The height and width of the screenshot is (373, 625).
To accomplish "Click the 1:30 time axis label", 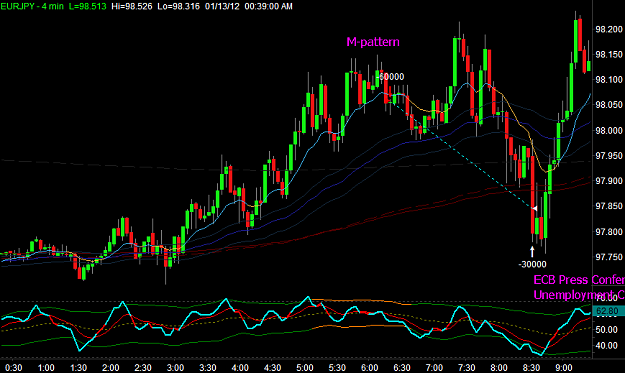I will pyautogui.click(x=78, y=367).
